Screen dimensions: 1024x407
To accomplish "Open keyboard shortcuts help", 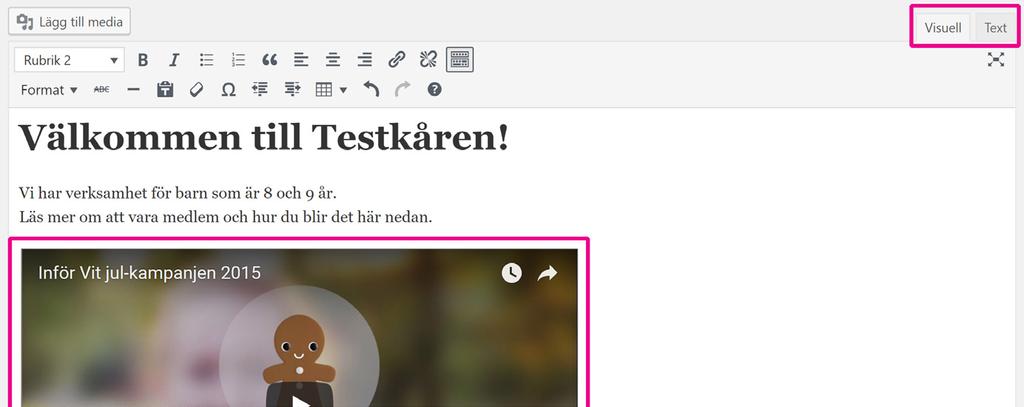I will point(434,90).
